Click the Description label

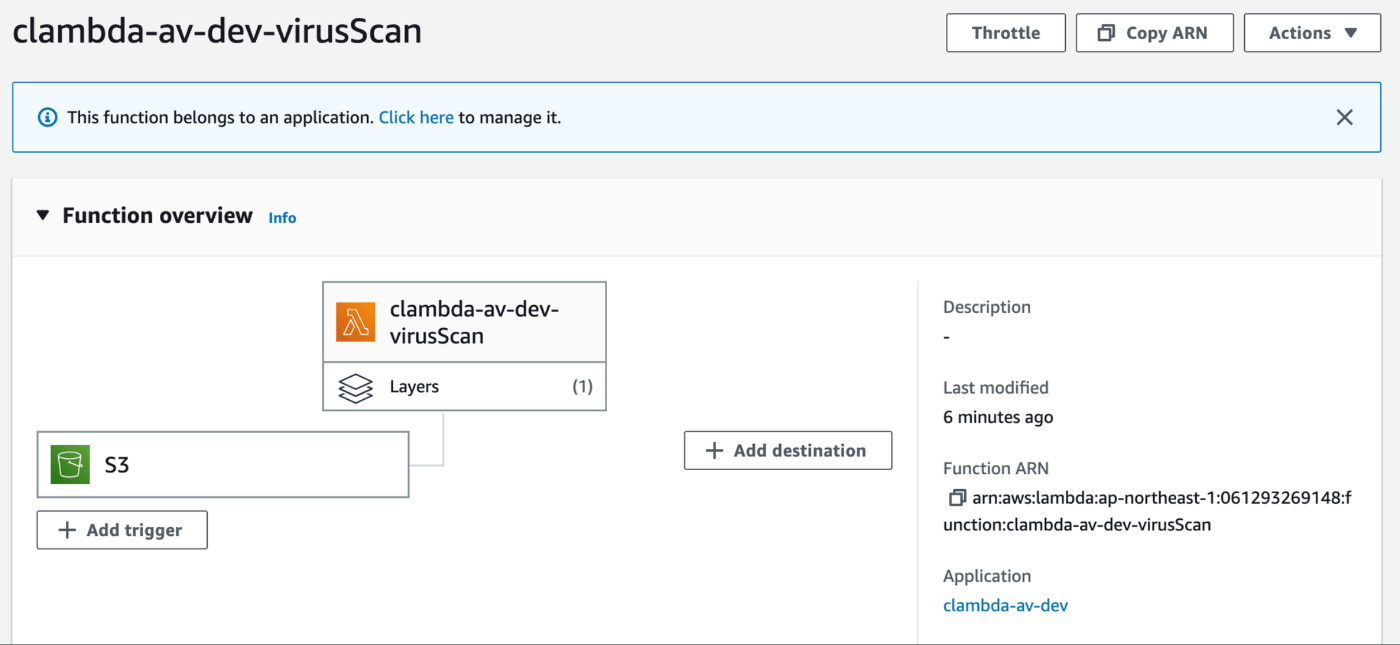987,307
